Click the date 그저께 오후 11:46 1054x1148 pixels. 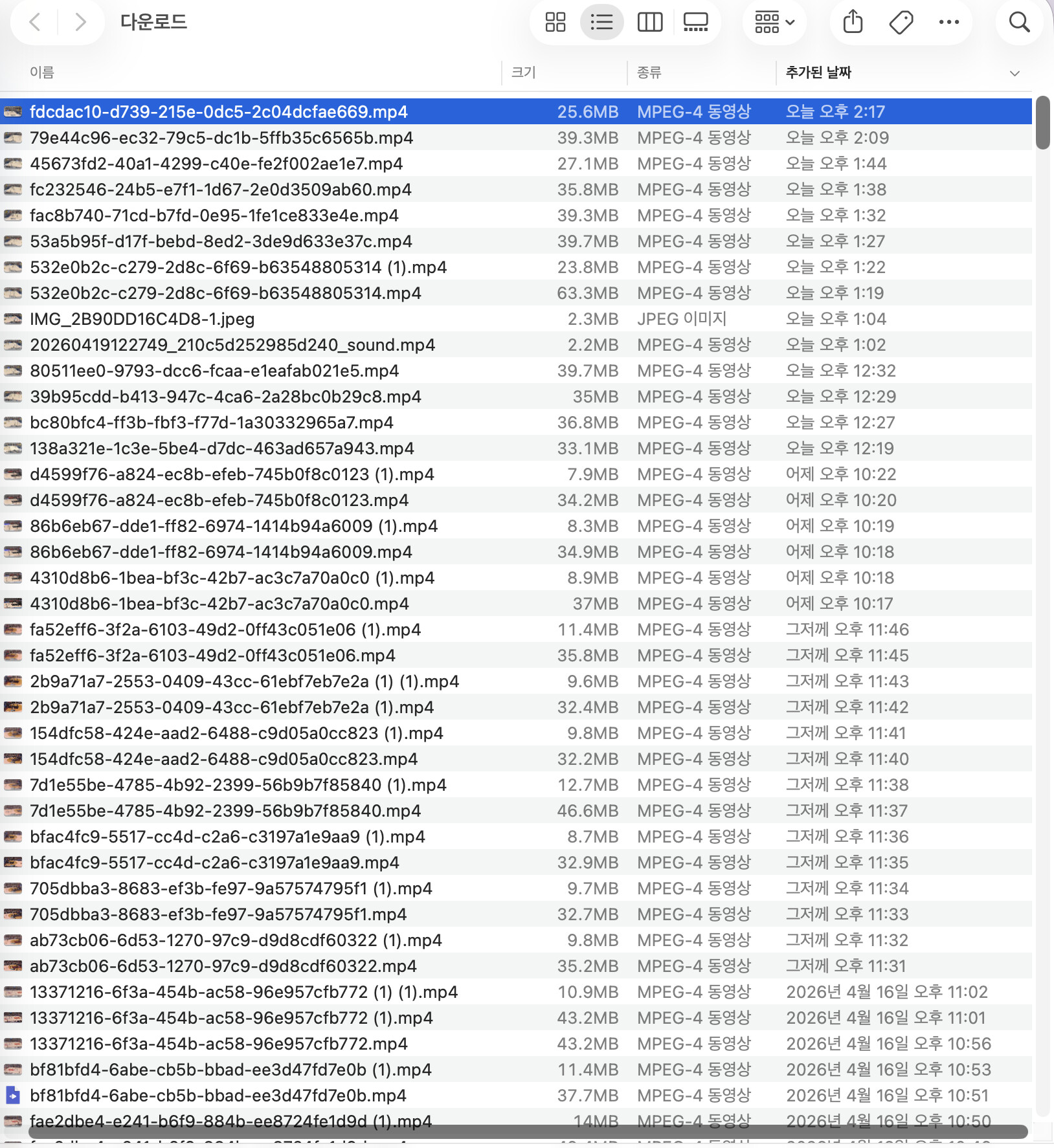click(847, 630)
